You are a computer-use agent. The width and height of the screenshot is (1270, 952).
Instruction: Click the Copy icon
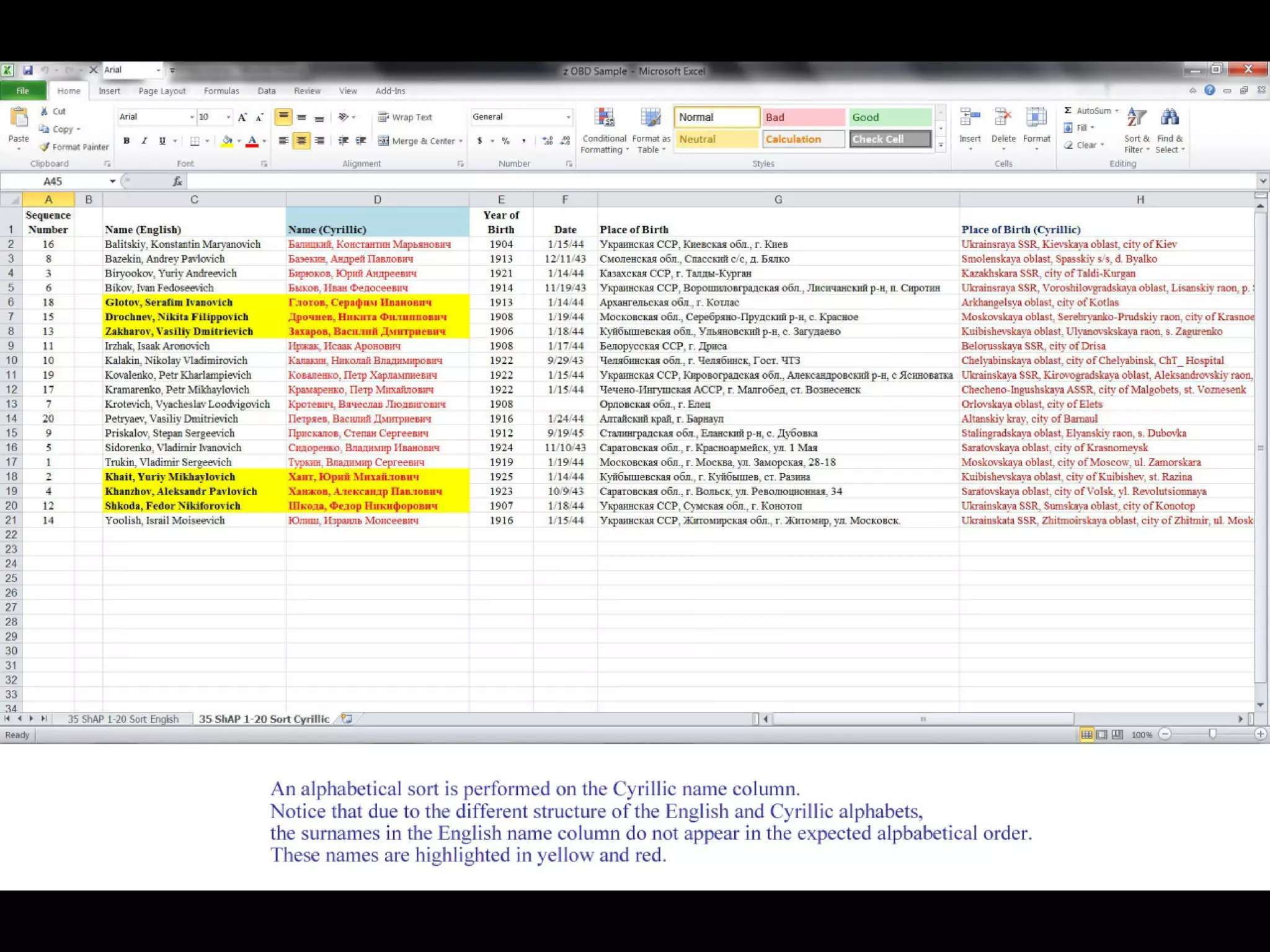click(44, 129)
